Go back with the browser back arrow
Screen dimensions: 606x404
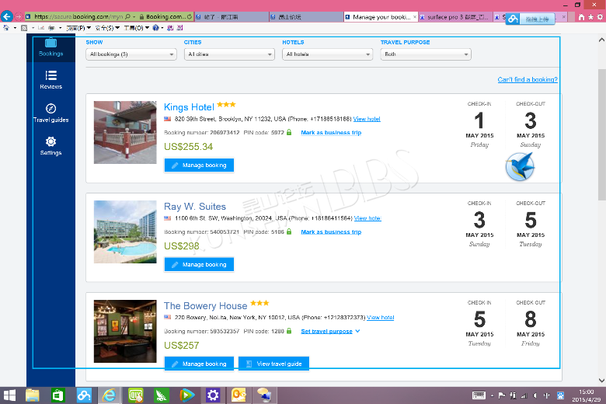[7, 17]
